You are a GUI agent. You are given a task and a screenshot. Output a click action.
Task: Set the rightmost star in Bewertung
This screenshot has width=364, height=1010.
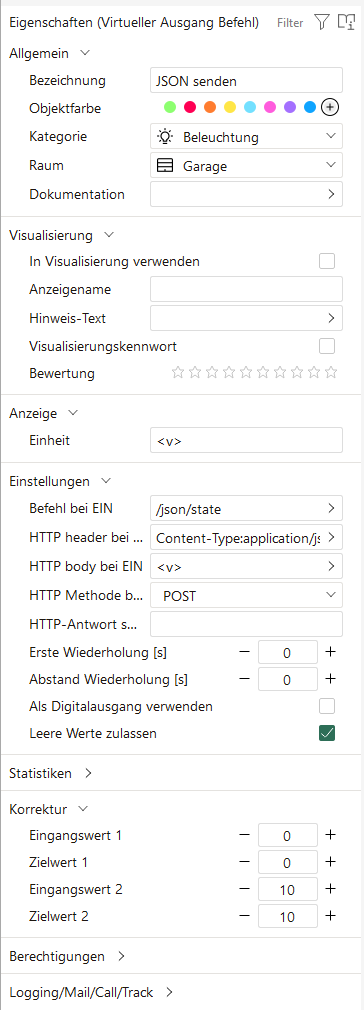pyautogui.click(x=331, y=372)
